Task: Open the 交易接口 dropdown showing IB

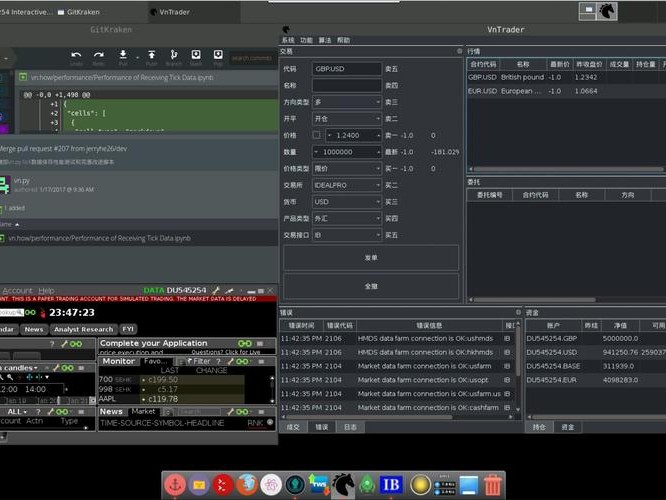Action: (347, 235)
